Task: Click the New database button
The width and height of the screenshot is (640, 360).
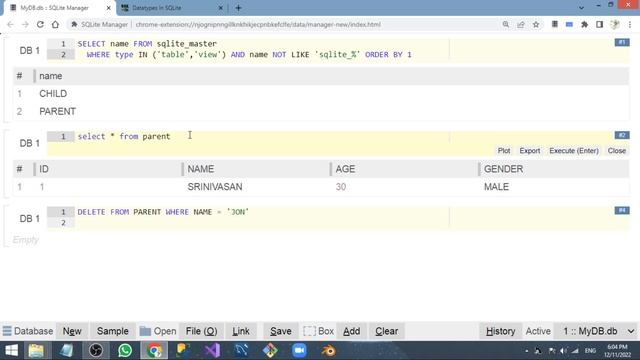Action: (72, 331)
